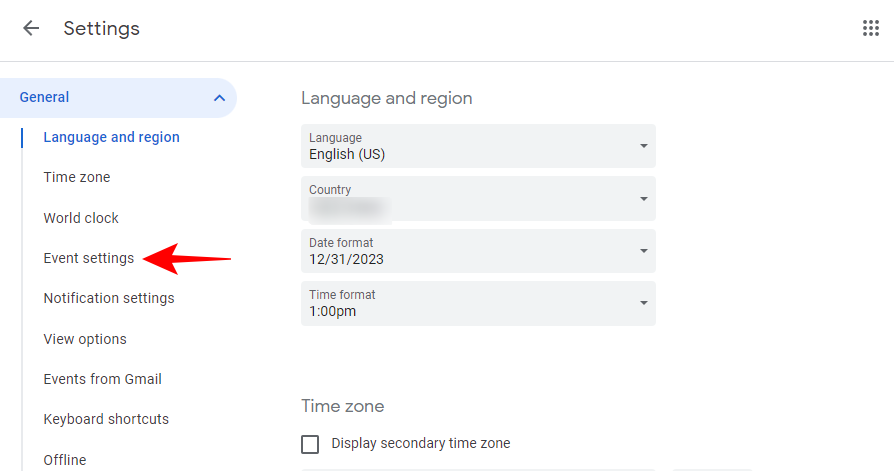Open Event settings in sidebar
The image size is (894, 471).
point(88,258)
